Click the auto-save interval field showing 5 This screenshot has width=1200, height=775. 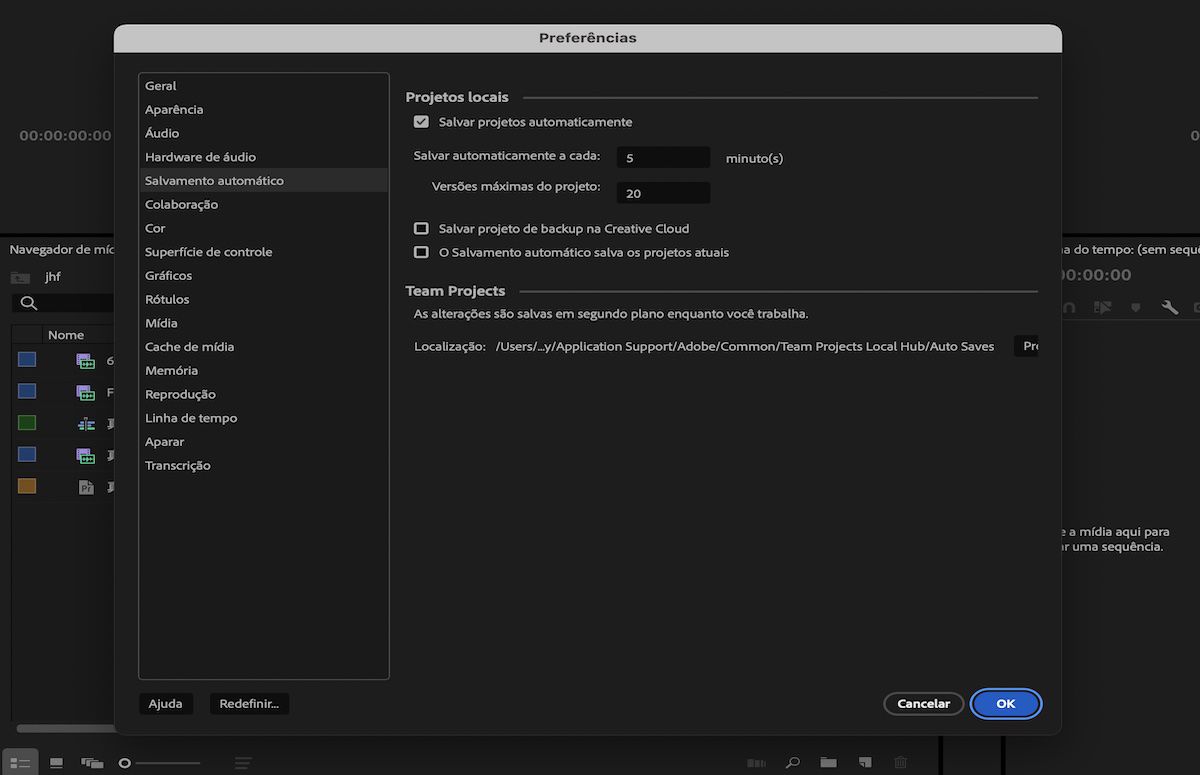pyautogui.click(x=663, y=157)
